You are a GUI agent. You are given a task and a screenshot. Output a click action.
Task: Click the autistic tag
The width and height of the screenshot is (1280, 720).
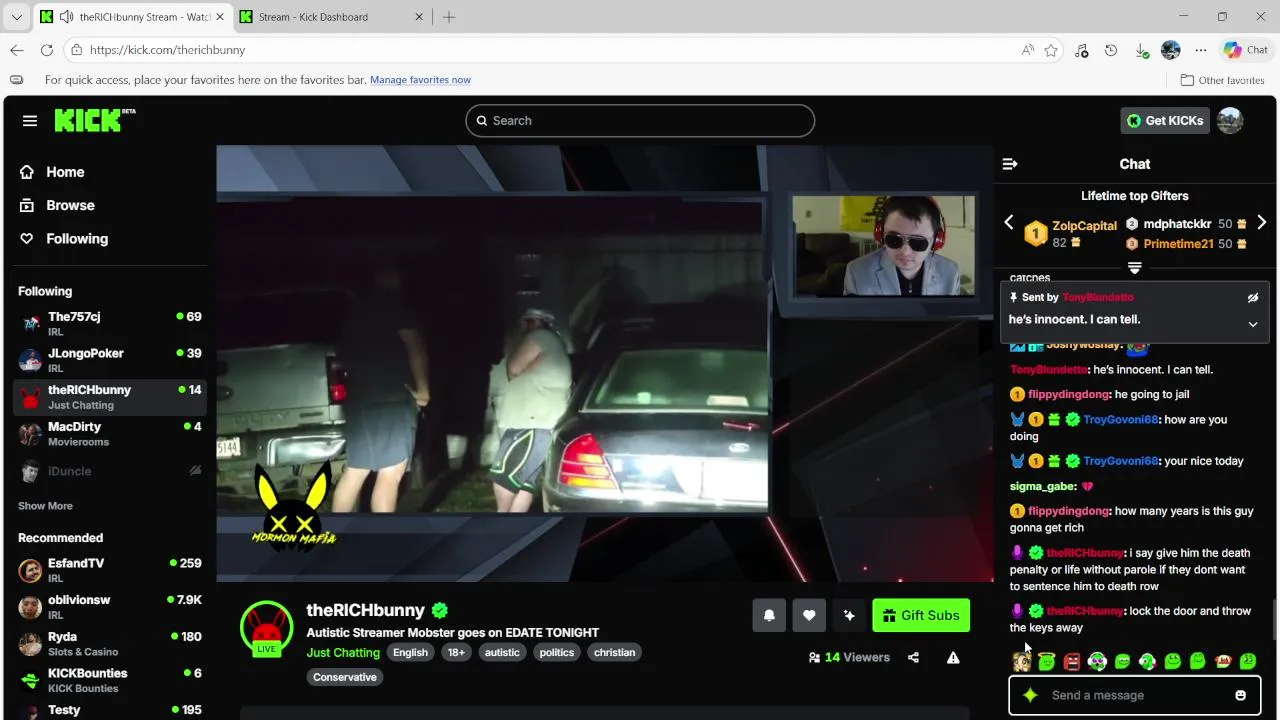[x=502, y=653]
